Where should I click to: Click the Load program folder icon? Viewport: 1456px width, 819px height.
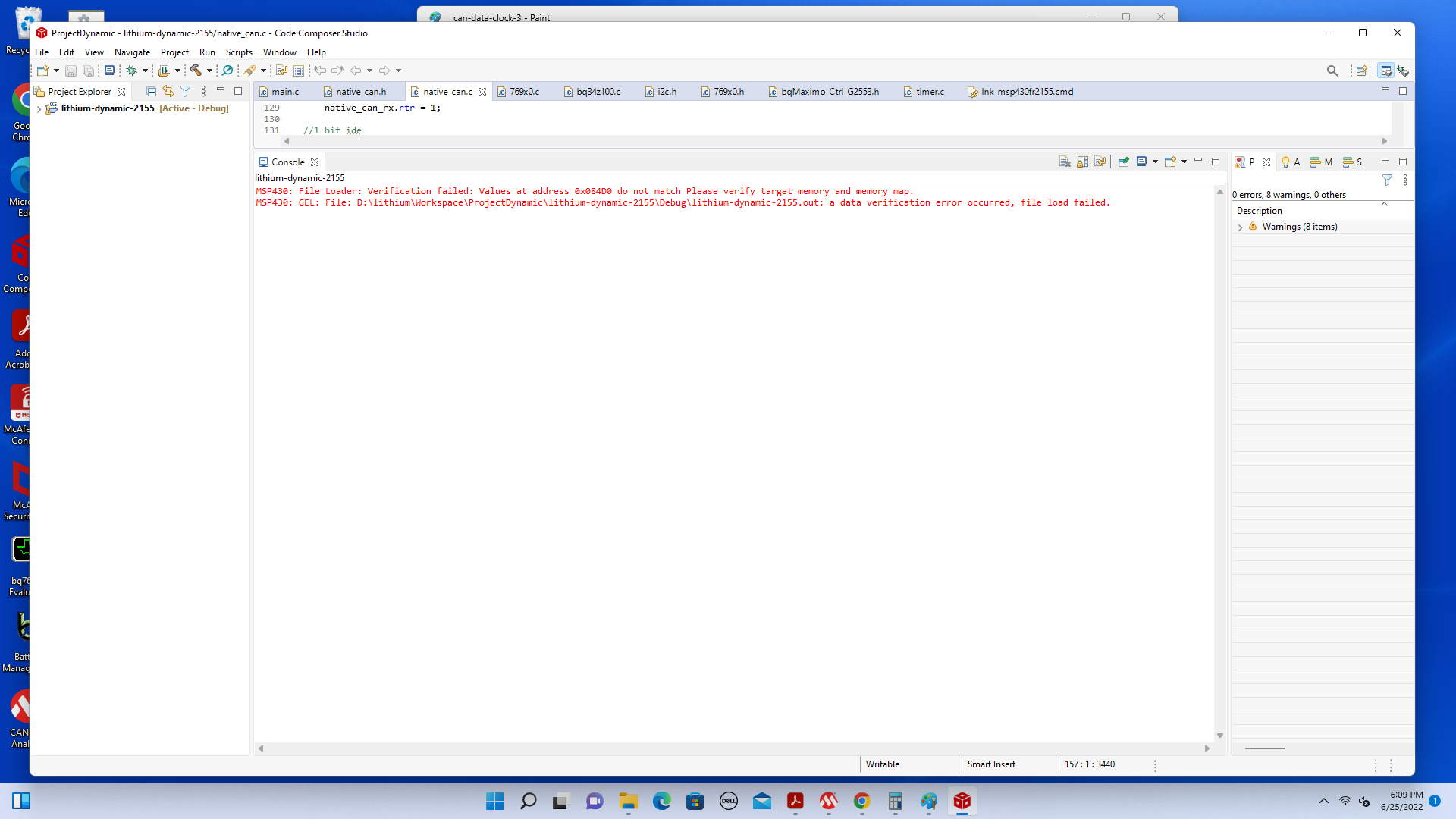(x=164, y=71)
